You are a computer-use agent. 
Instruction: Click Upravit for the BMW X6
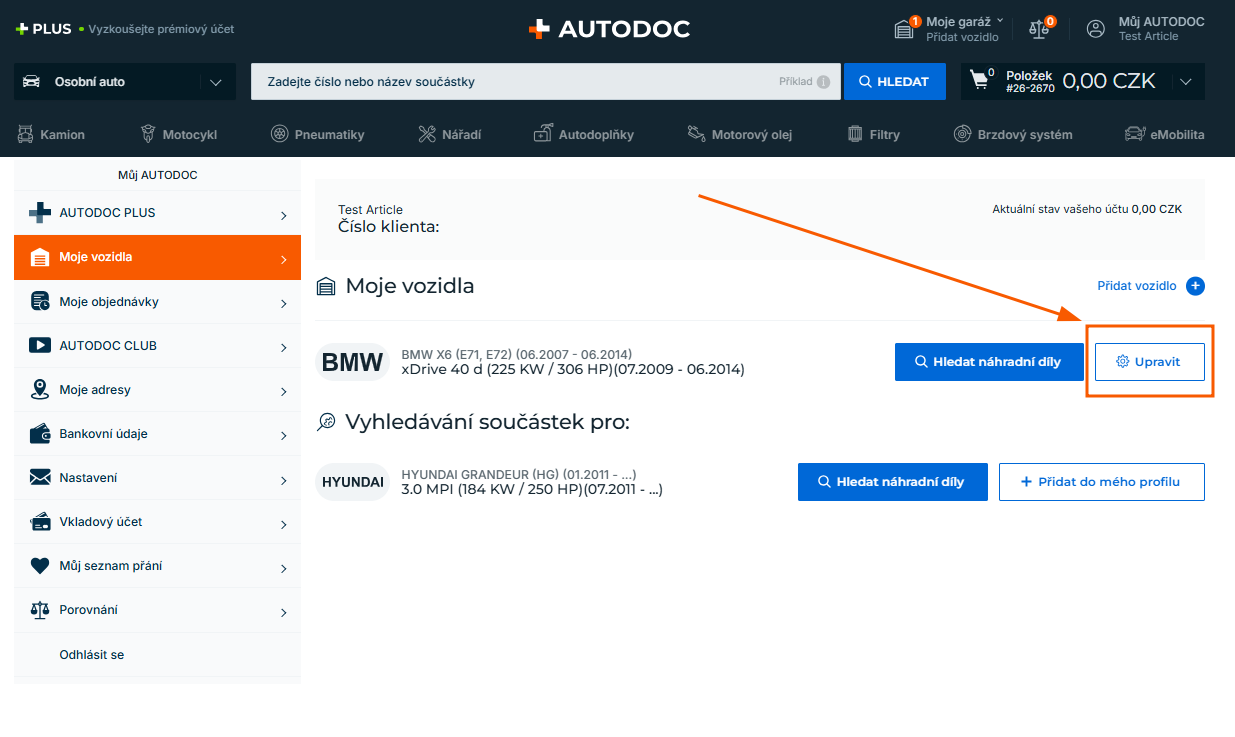1148,361
